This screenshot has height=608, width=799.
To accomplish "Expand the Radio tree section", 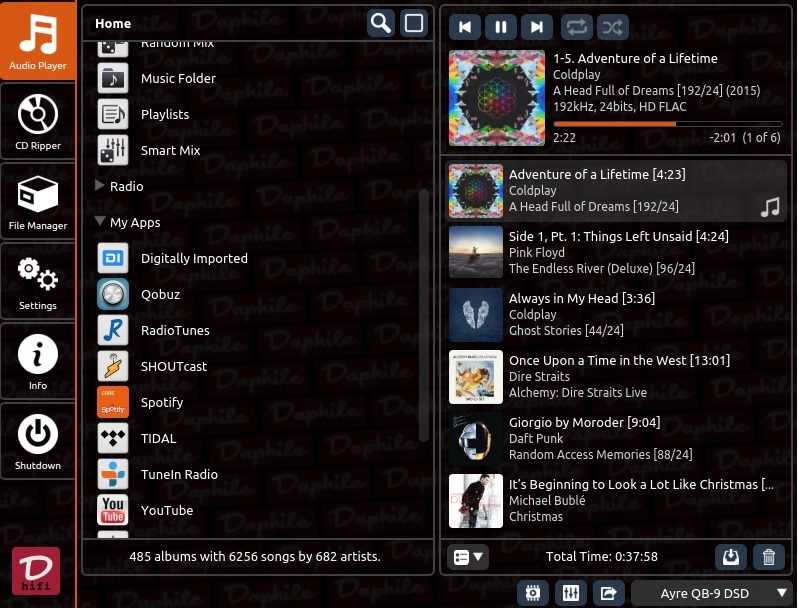I will (x=100, y=186).
